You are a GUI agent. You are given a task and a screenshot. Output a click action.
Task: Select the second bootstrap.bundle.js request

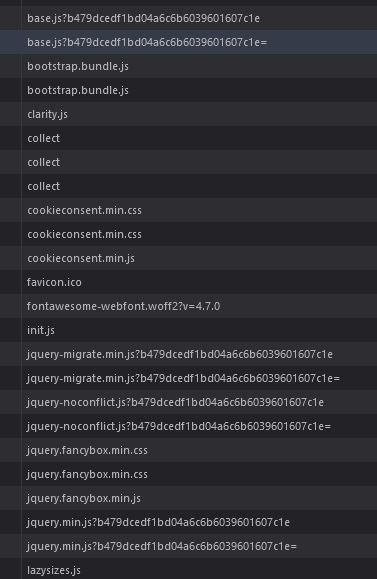188,90
